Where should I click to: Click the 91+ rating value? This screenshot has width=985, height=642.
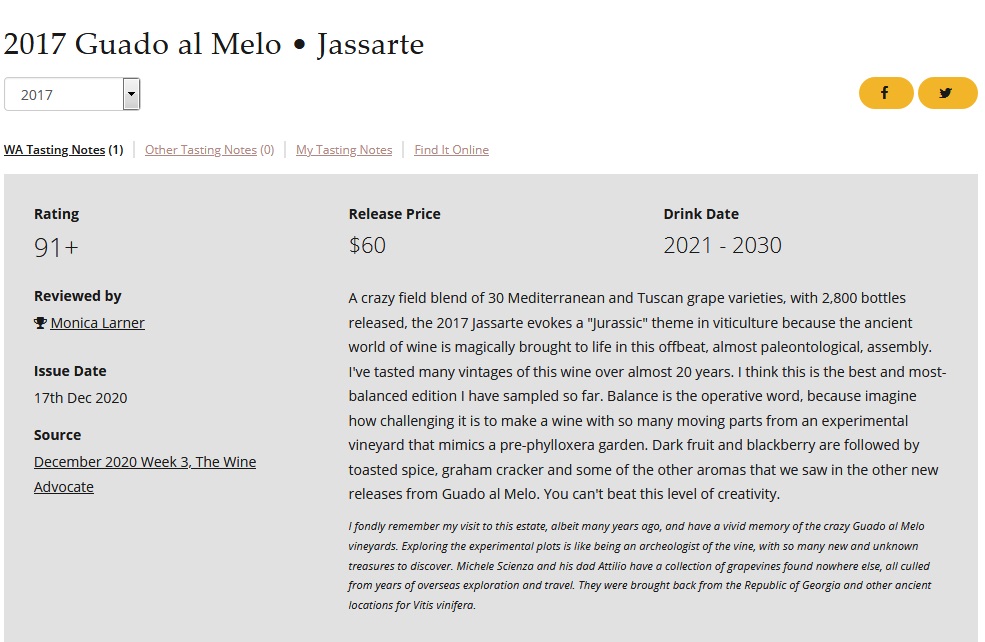pyautogui.click(x=56, y=247)
